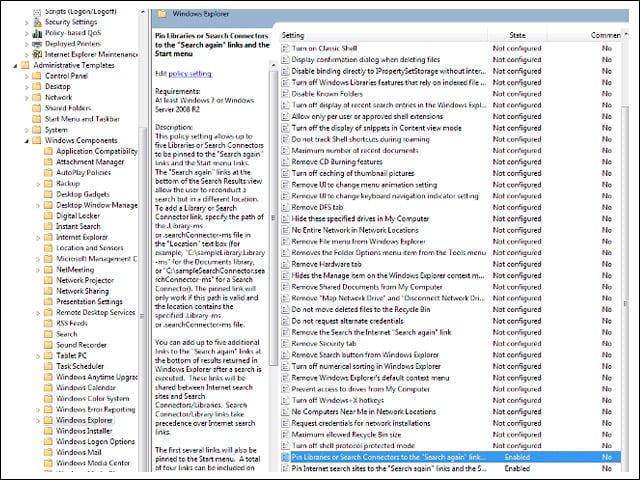
Task: Expand the Control Panel node
Action: tap(27, 76)
